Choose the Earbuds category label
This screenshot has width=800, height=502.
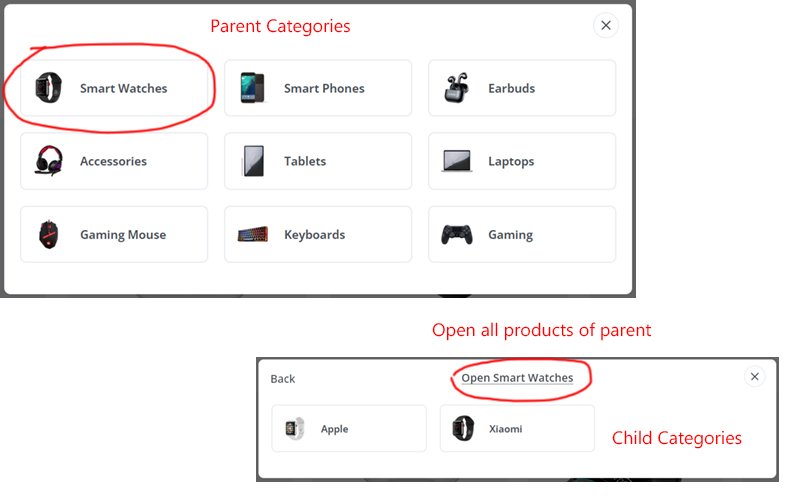[x=511, y=88]
